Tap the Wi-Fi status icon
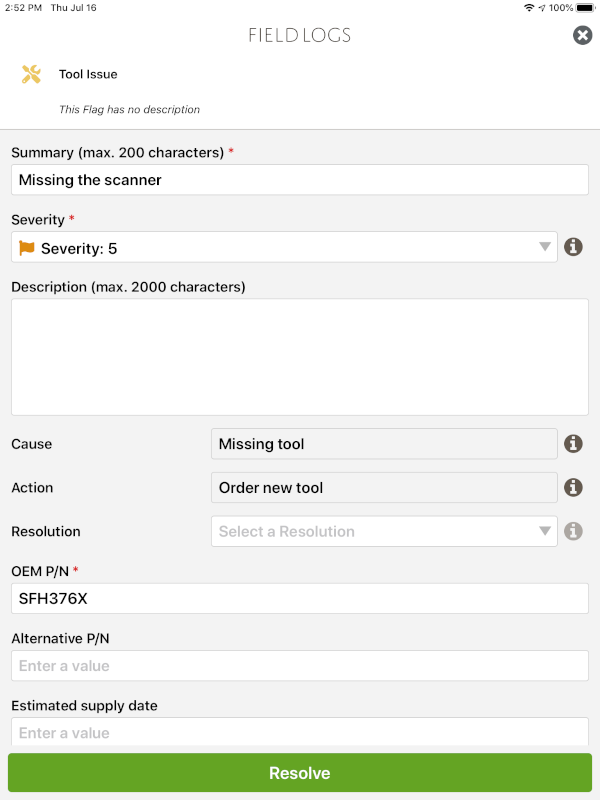 [x=528, y=7]
